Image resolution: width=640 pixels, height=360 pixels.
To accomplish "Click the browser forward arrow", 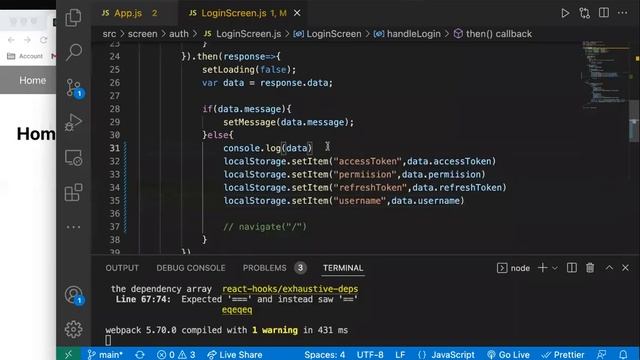I will pos(27,40).
